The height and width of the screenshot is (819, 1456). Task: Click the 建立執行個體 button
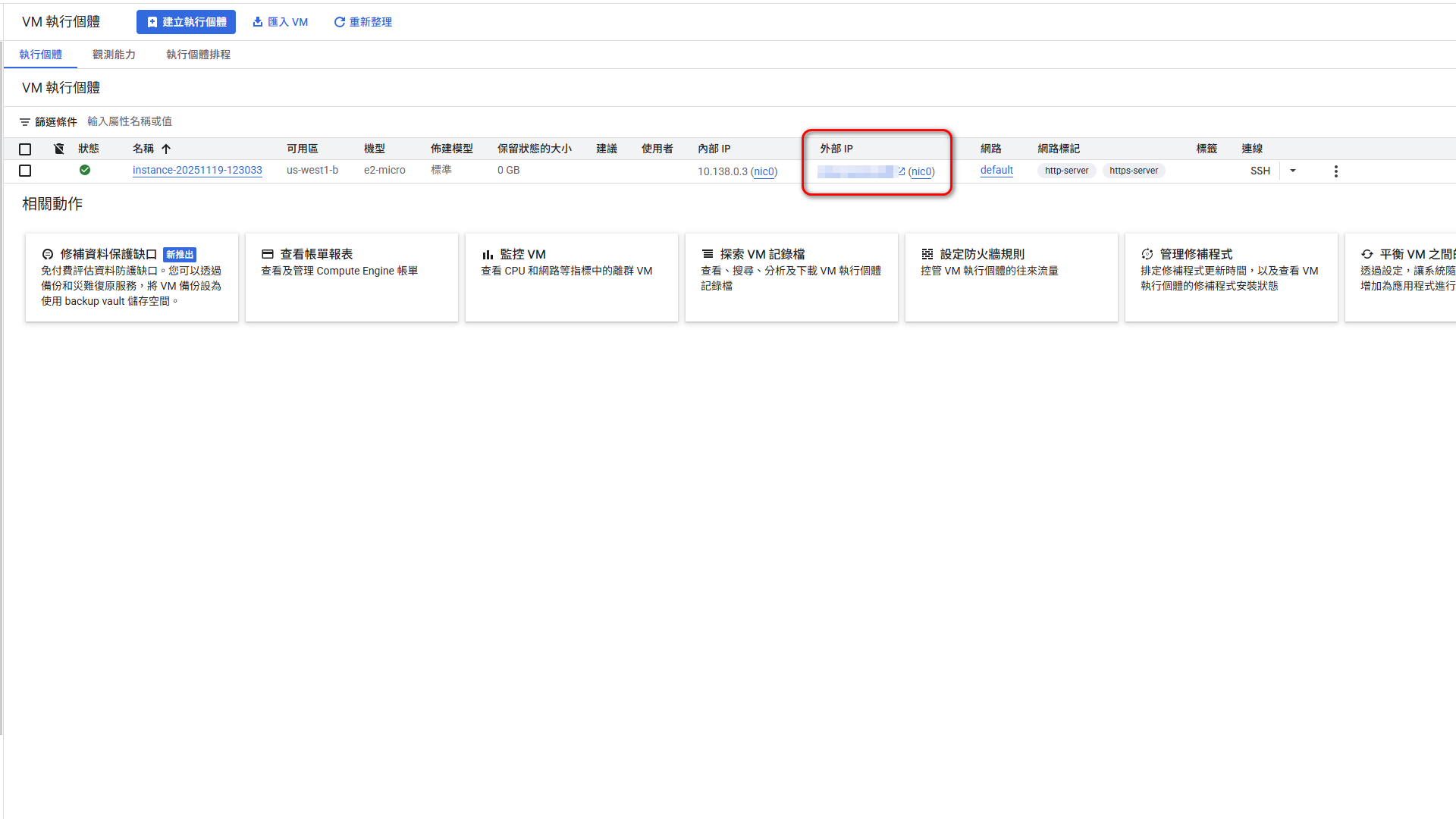(186, 22)
